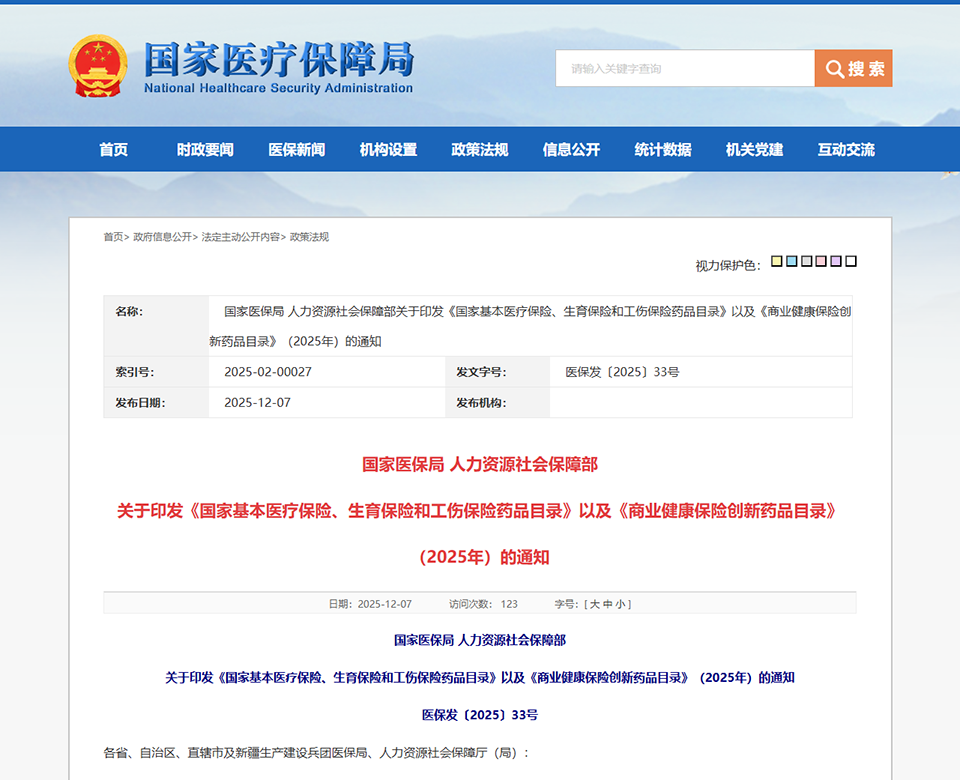960x780 pixels.
Task: Click the search magnifier icon
Action: (x=833, y=68)
